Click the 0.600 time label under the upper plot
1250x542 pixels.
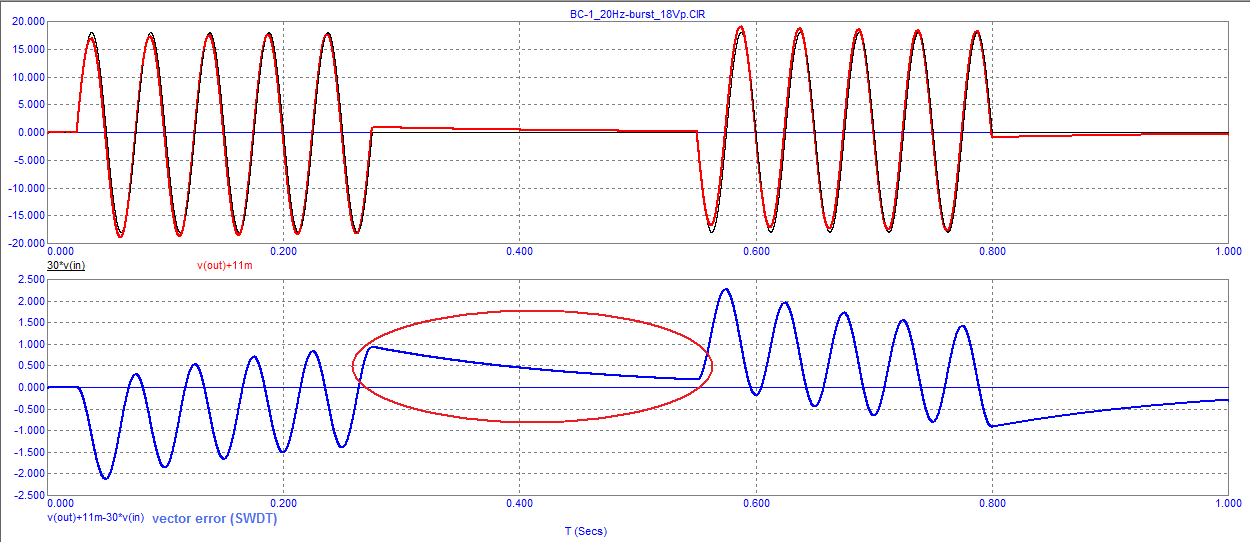click(x=756, y=253)
